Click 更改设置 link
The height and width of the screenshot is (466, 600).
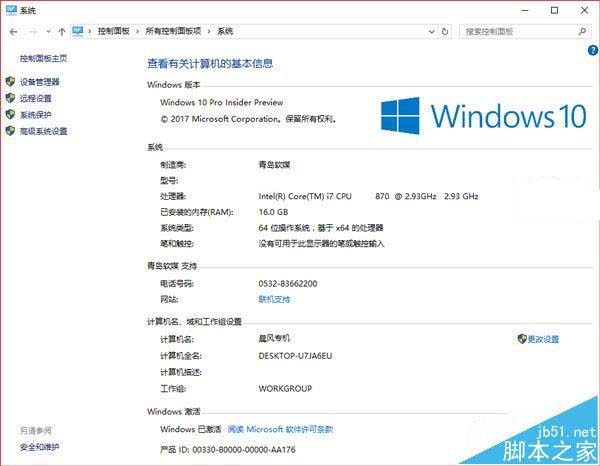click(x=543, y=339)
